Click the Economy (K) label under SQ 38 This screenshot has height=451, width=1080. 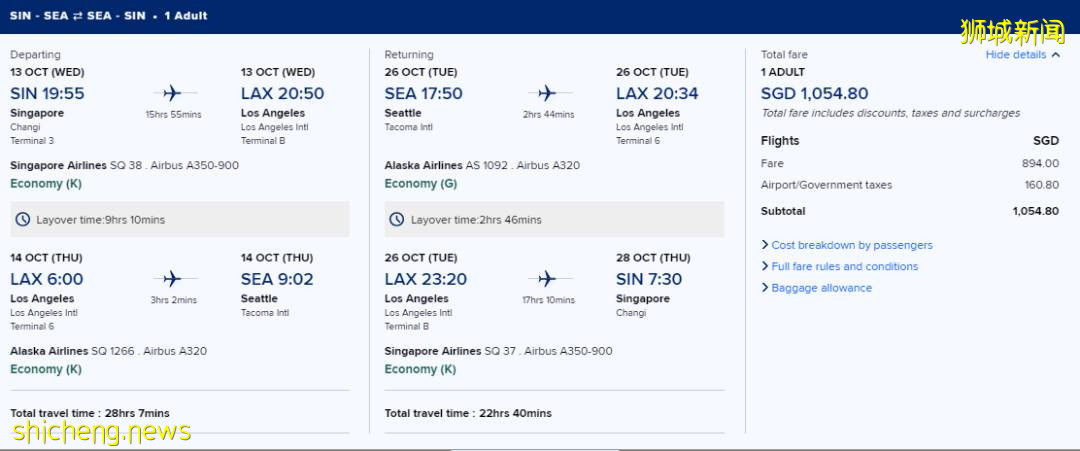46,184
